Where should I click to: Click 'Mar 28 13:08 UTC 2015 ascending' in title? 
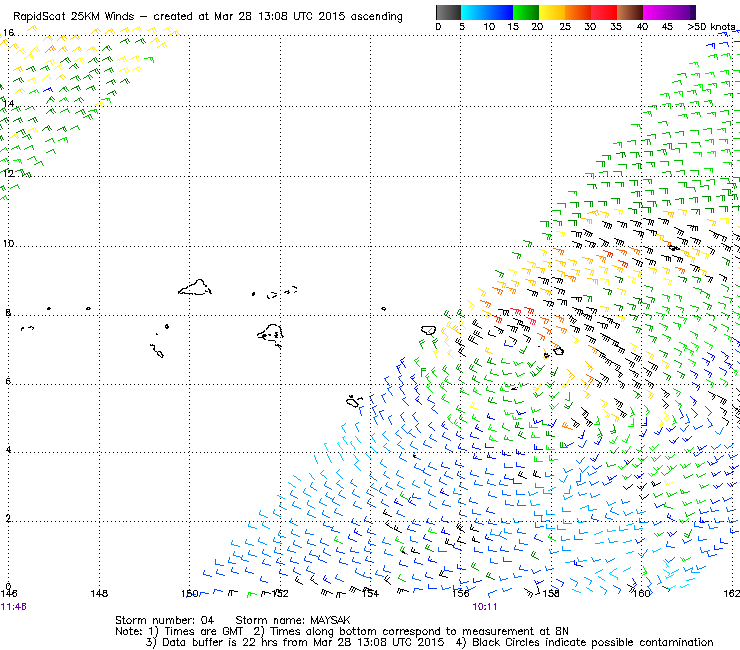tap(308, 17)
